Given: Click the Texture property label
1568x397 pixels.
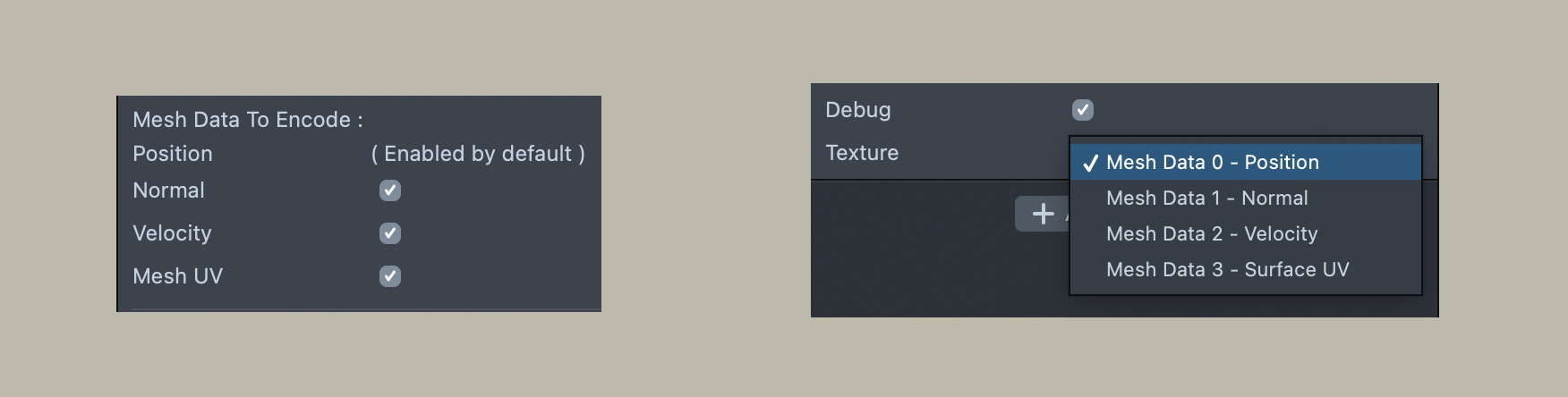Looking at the screenshot, I should (x=862, y=153).
